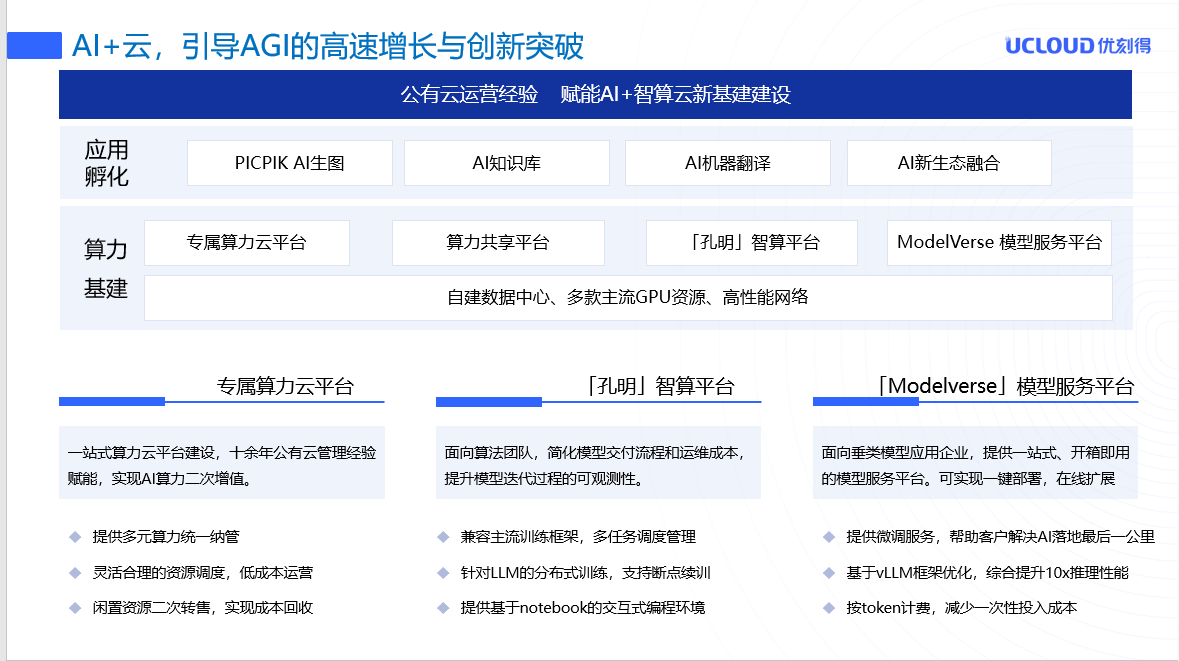The image size is (1179, 661).
Task: Click the text '闲置资源二次转售，实现成本回收'
Action: coord(202,608)
